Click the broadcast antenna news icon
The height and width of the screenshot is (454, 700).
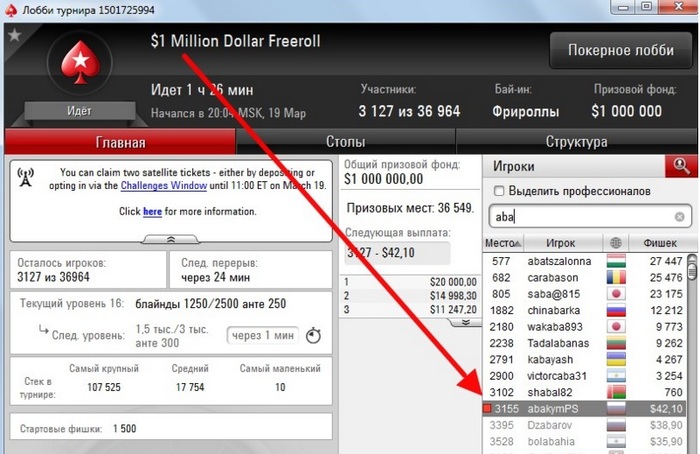tap(25, 177)
